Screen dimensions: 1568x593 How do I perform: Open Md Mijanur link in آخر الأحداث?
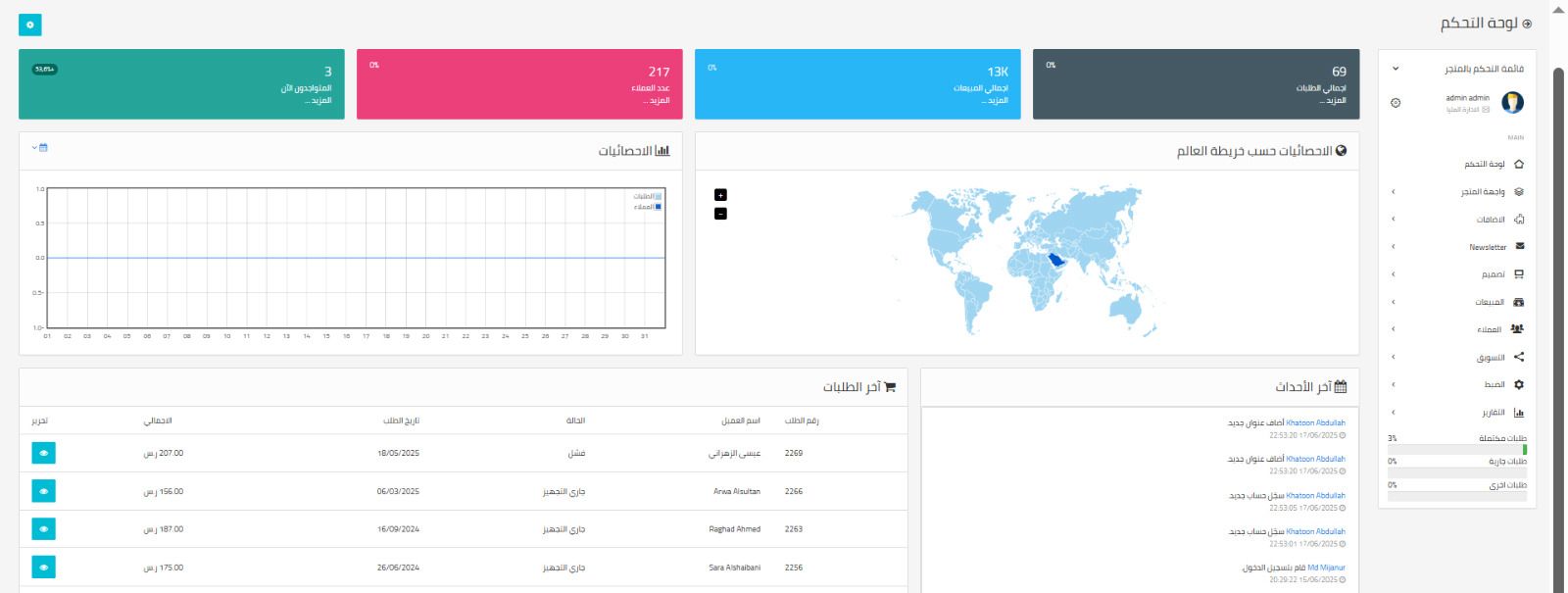[1326, 568]
